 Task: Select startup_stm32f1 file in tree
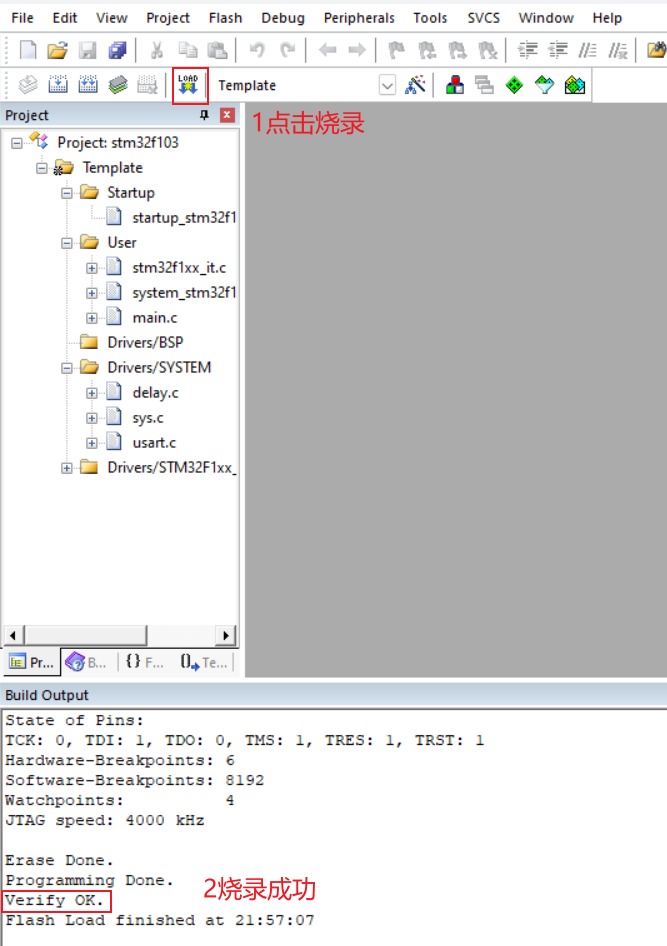pos(184,218)
